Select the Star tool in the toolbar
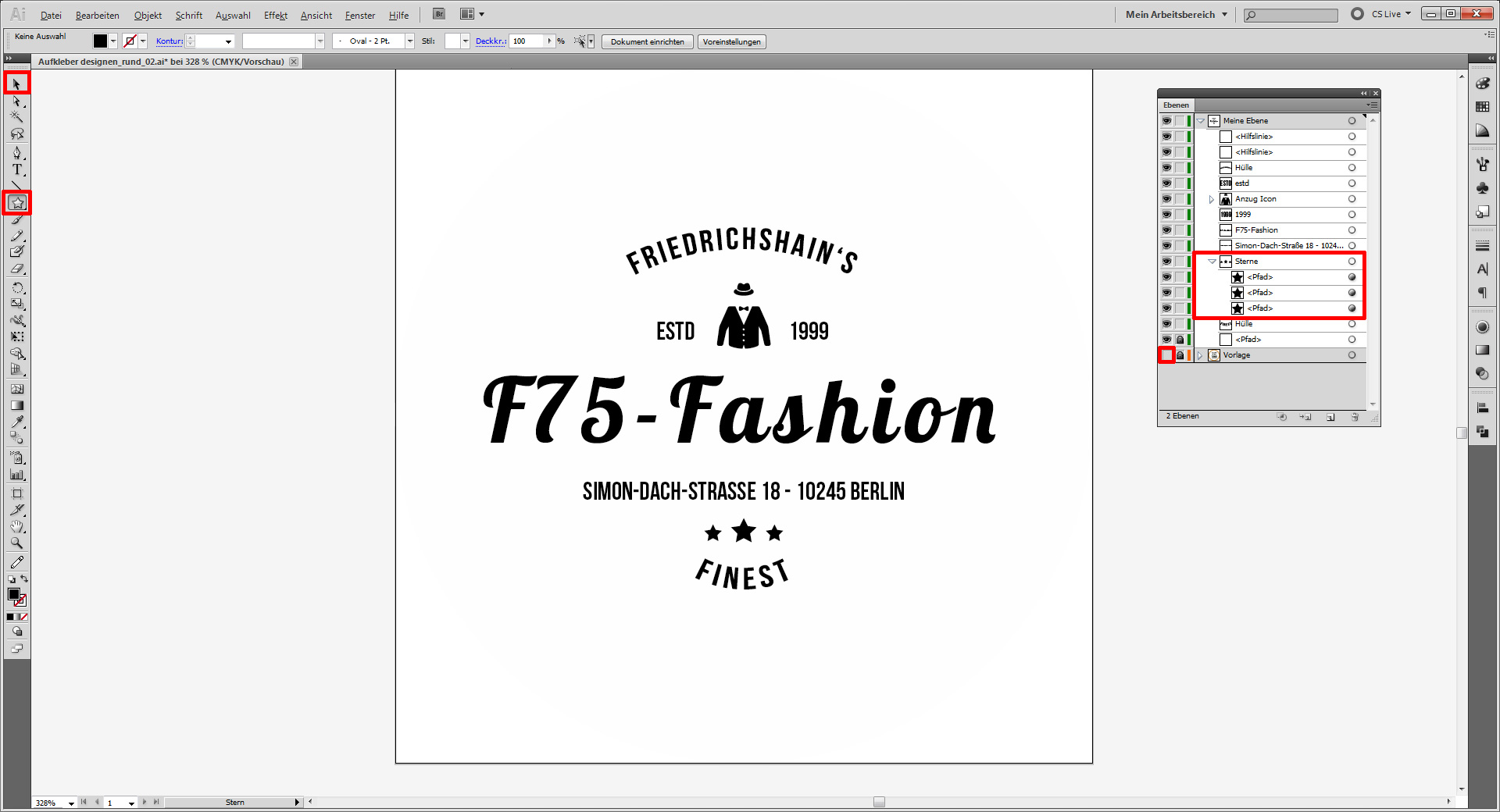This screenshot has width=1500, height=812. (x=17, y=202)
